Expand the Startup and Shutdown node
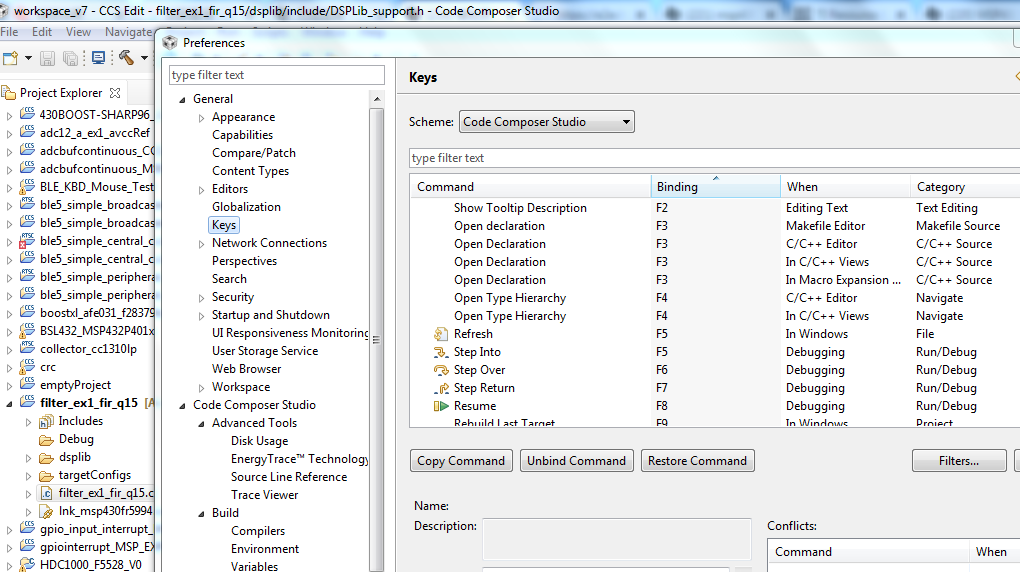The image size is (1020, 572). [202, 316]
